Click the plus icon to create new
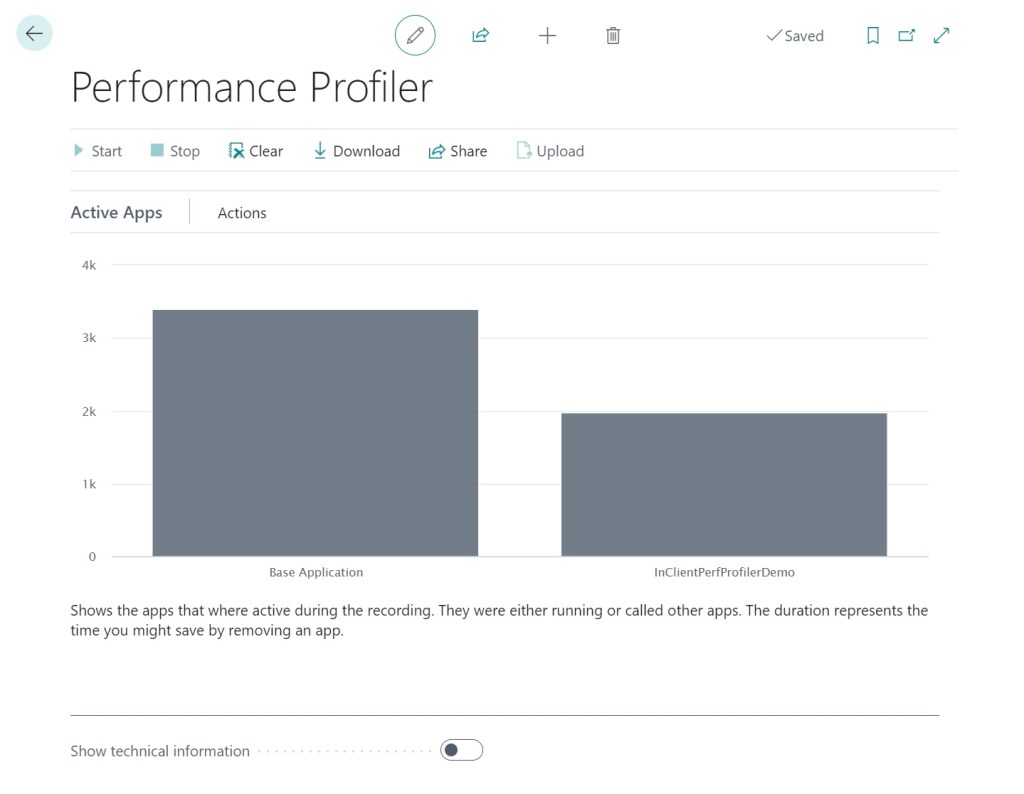 coord(547,36)
